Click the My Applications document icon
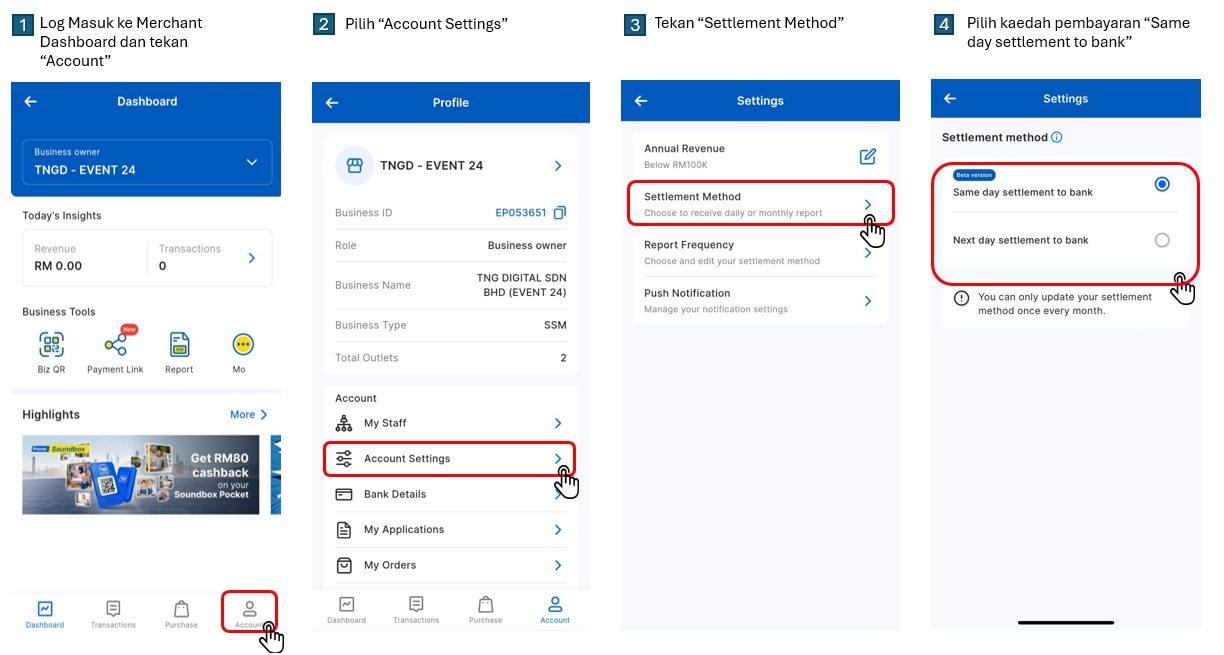The height and width of the screenshot is (655, 1224). coord(344,530)
